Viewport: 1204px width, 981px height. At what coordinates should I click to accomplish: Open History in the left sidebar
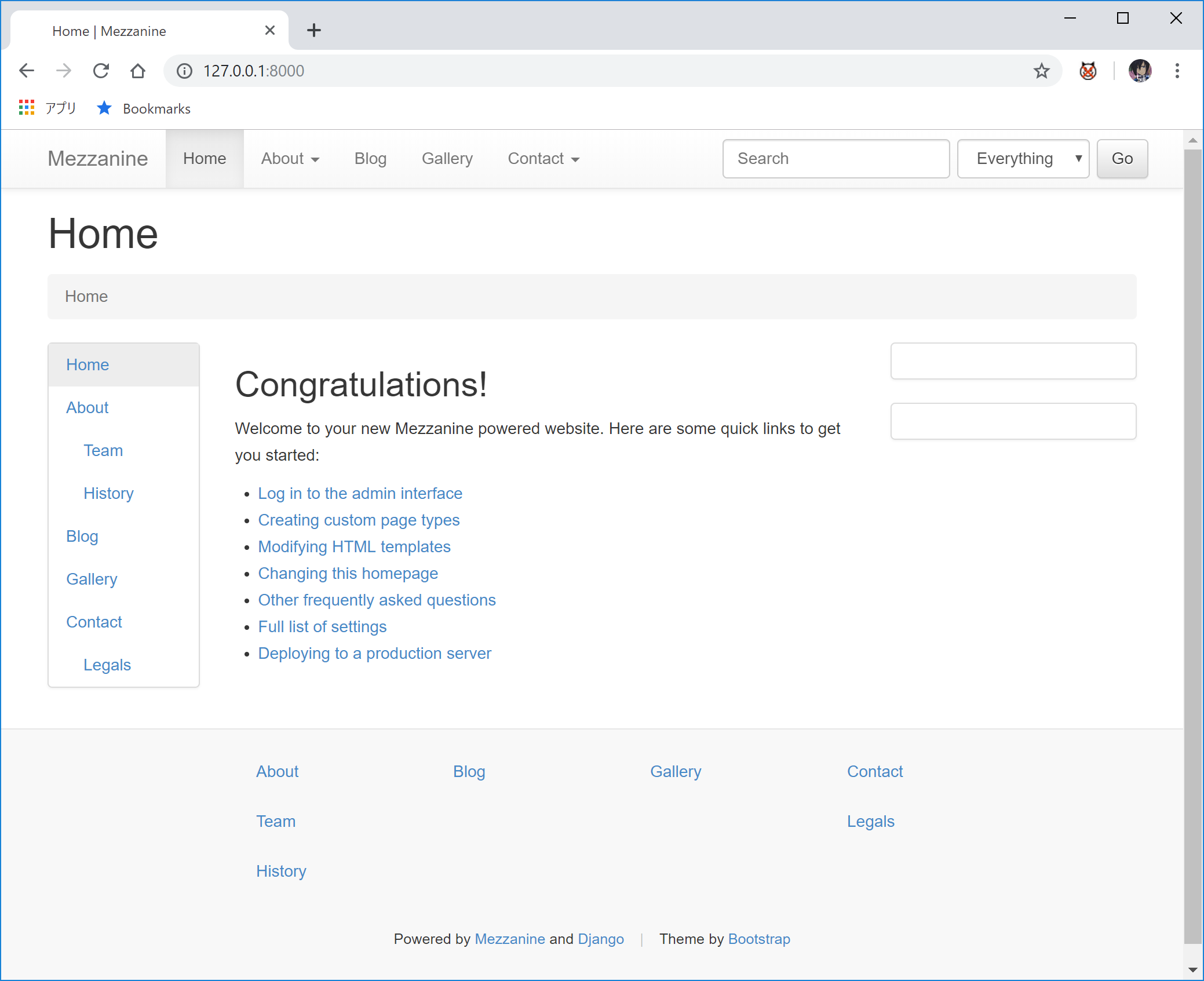(x=108, y=493)
